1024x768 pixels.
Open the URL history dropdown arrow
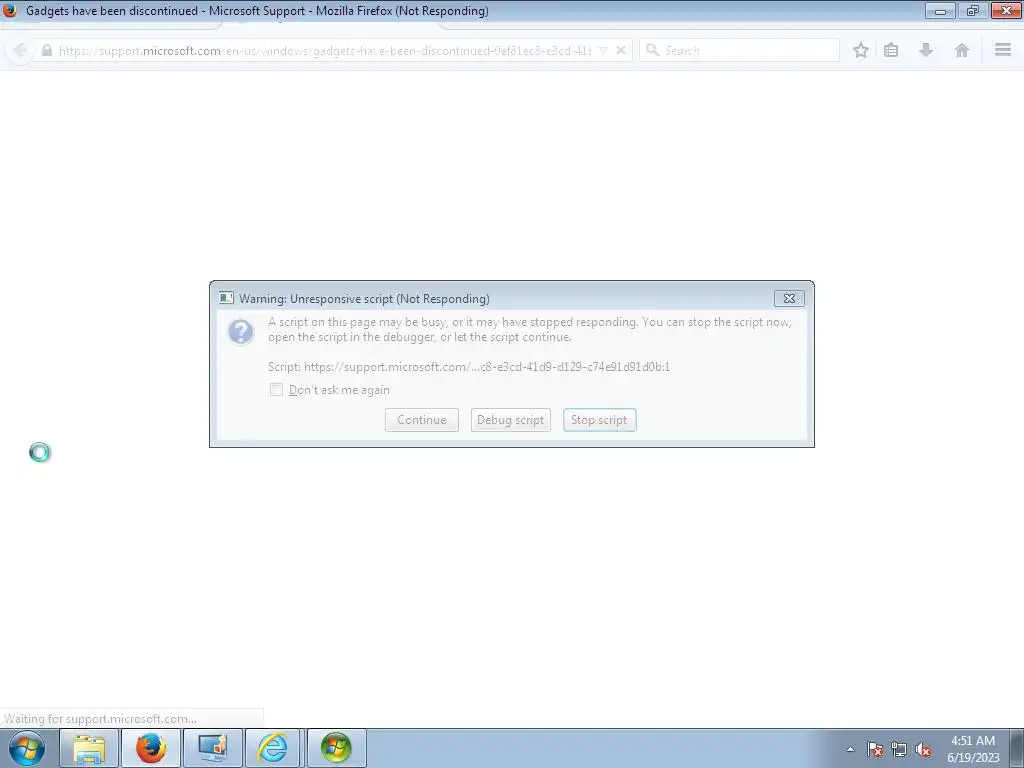point(603,50)
